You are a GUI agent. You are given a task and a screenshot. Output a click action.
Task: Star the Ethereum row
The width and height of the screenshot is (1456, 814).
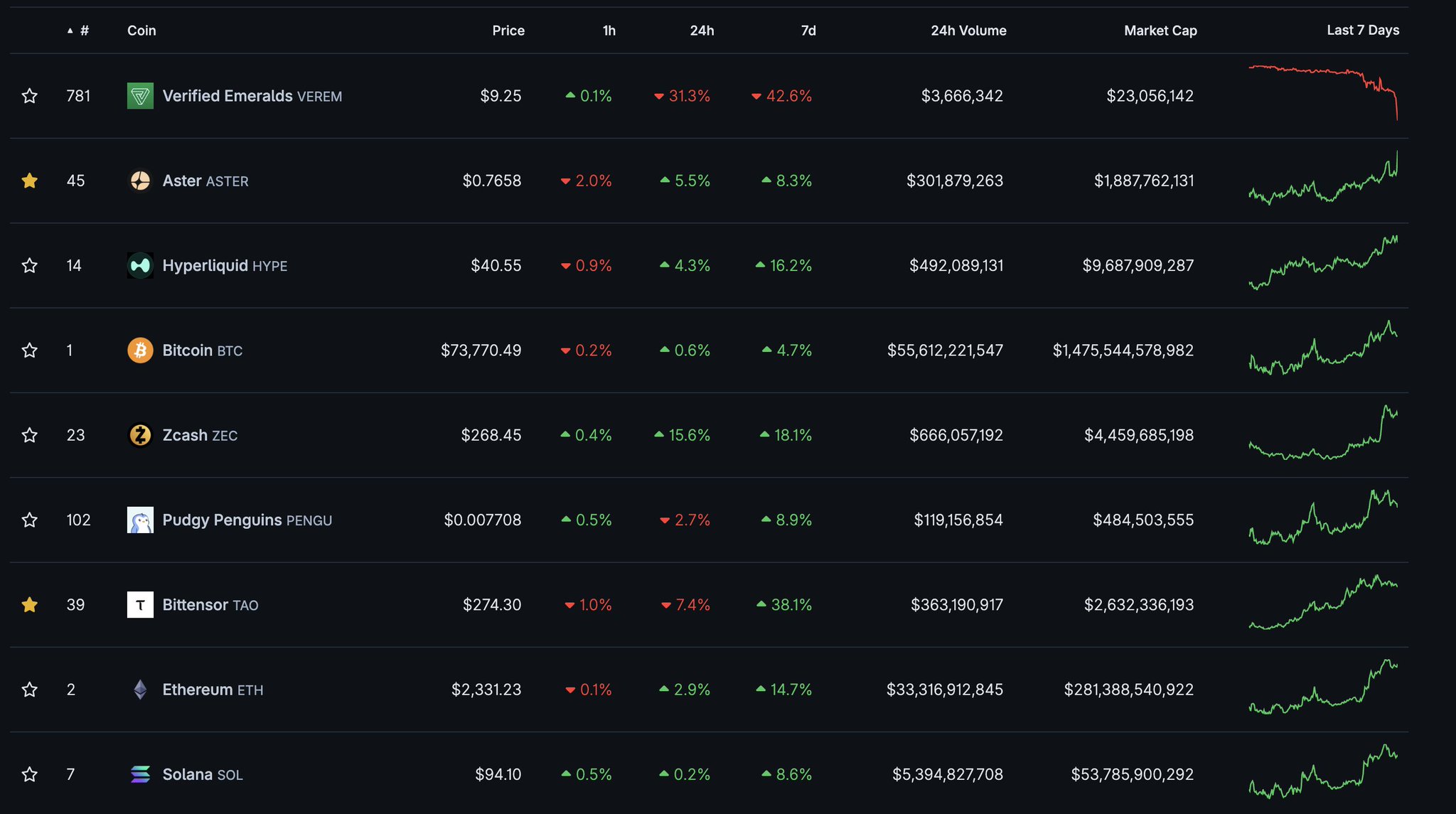coord(29,690)
